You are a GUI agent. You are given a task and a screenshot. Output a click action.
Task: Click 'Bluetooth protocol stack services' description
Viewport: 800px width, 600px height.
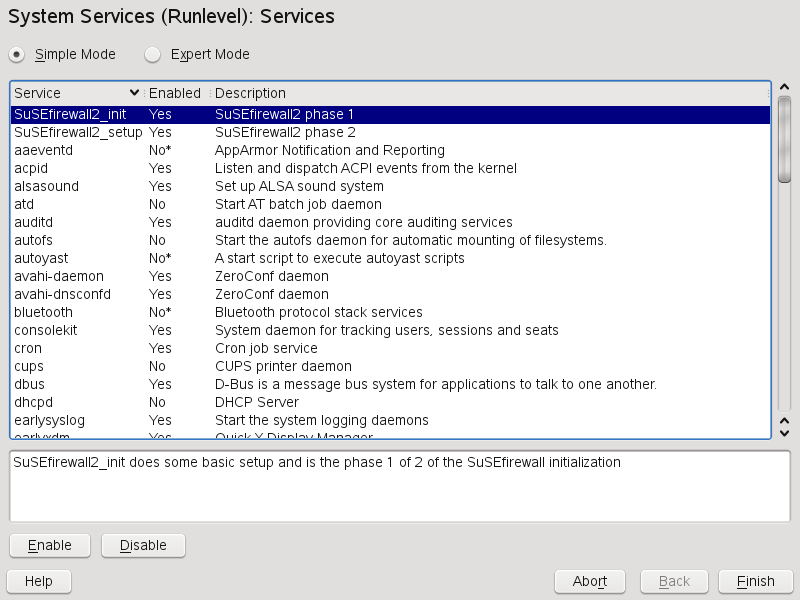point(319,312)
